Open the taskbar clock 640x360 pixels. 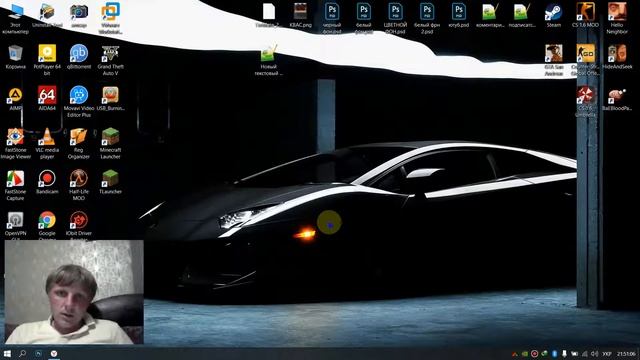coord(626,354)
